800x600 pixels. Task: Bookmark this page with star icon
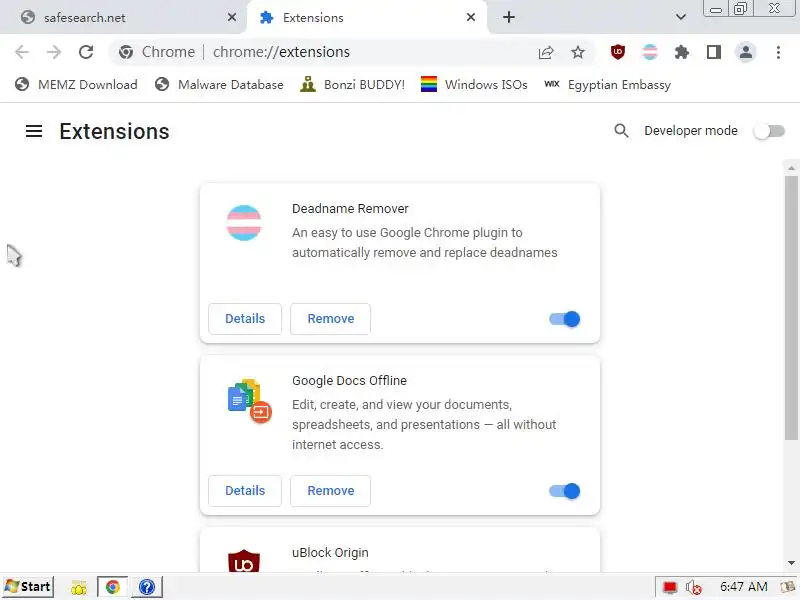click(x=578, y=52)
